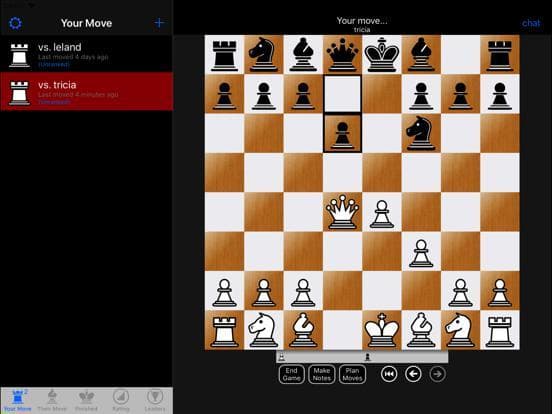Click the Plan Moves button

point(352,374)
